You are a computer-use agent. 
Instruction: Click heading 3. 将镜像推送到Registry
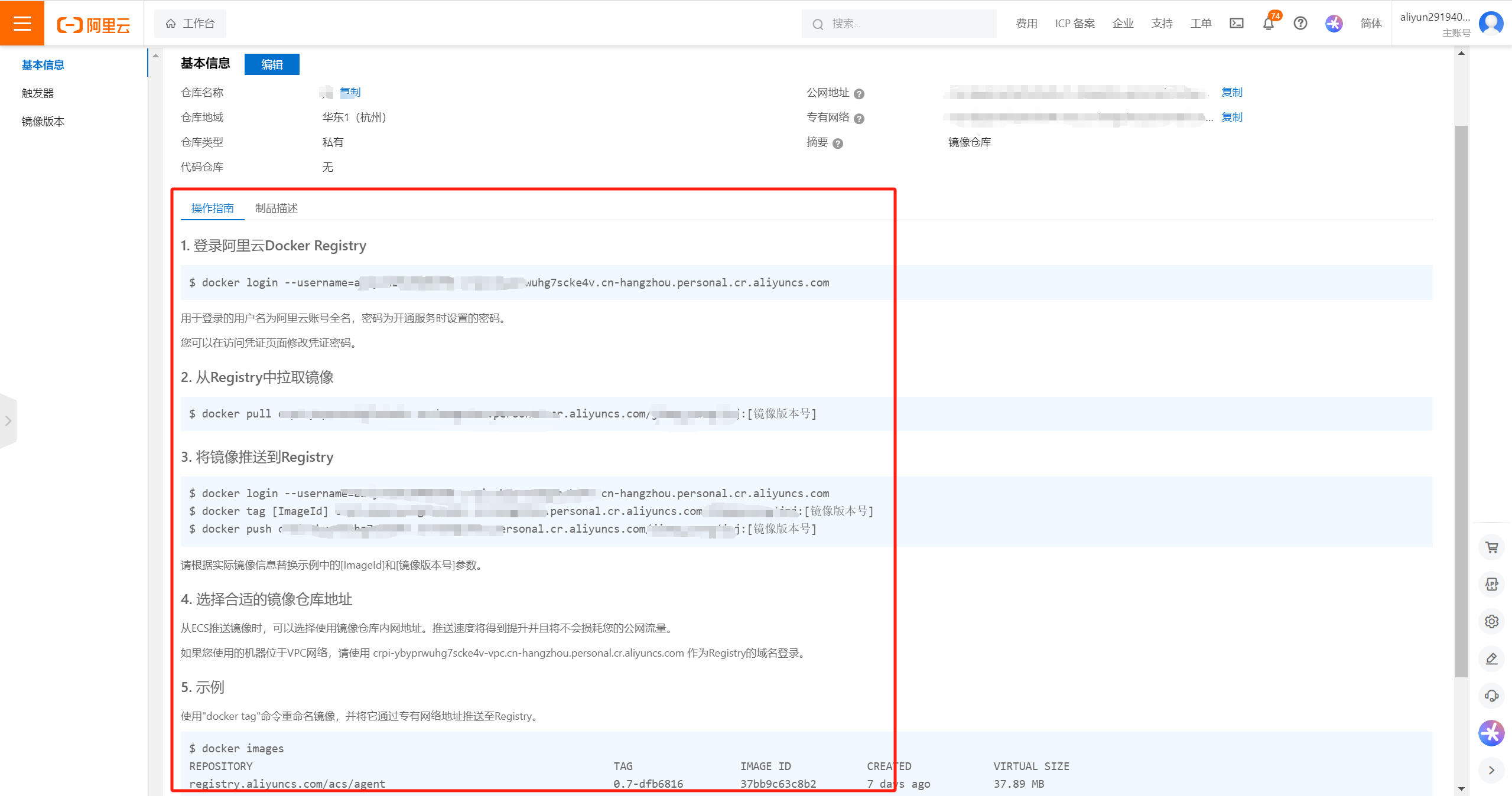(x=257, y=457)
